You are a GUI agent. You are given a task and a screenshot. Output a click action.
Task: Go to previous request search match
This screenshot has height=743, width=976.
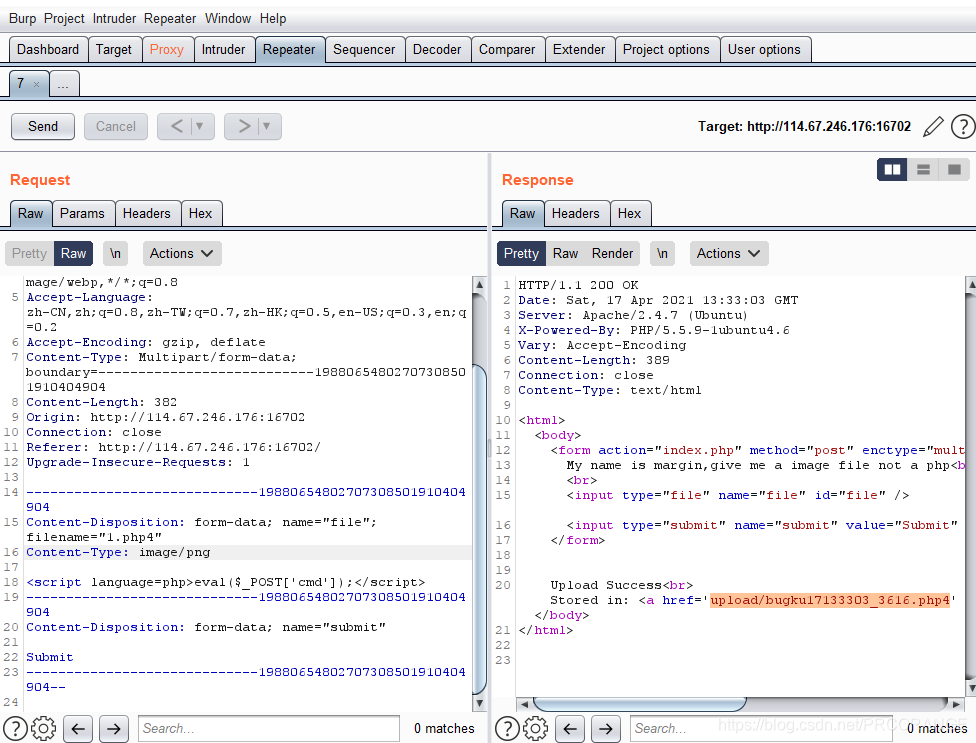tap(78, 729)
